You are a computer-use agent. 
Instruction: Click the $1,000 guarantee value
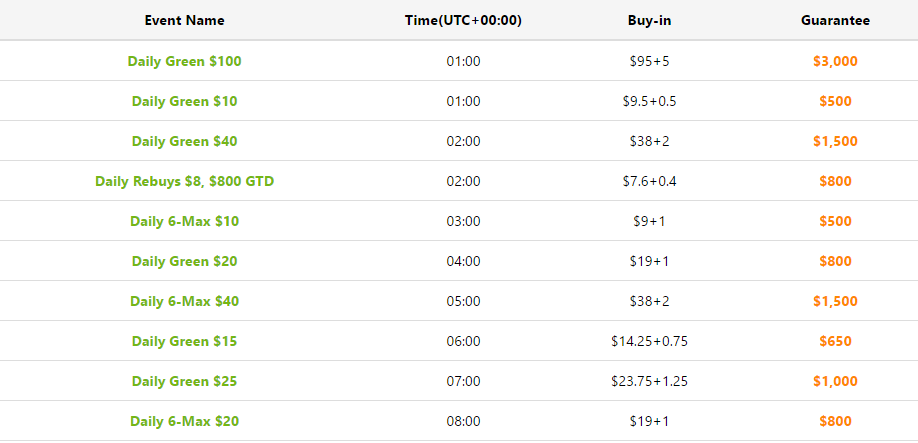pos(835,381)
